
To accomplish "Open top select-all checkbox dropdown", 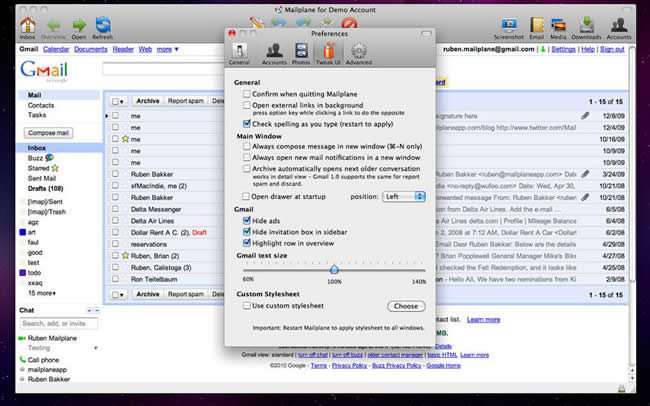I will point(118,101).
